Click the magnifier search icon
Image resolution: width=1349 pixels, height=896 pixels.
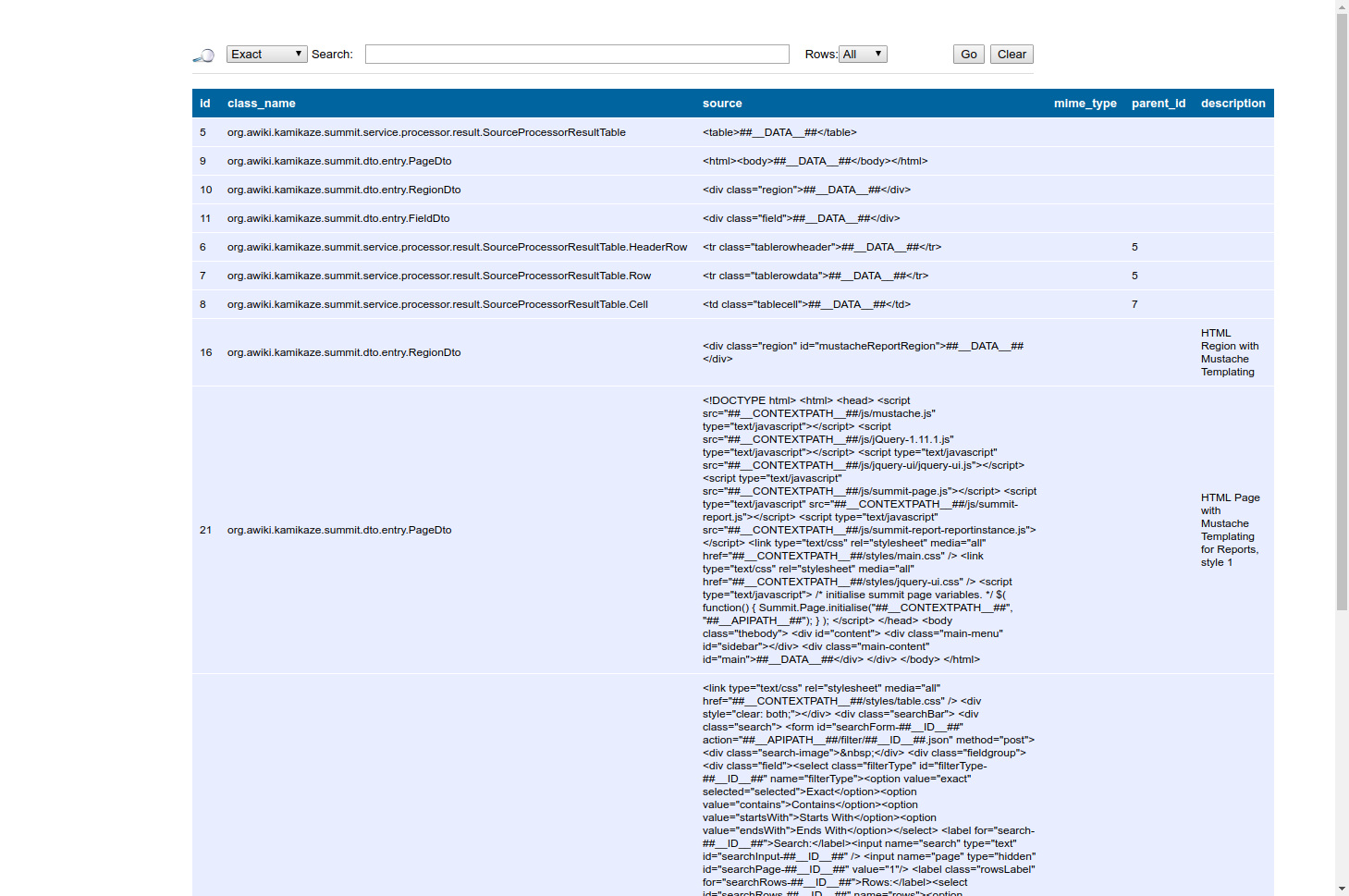click(x=203, y=55)
